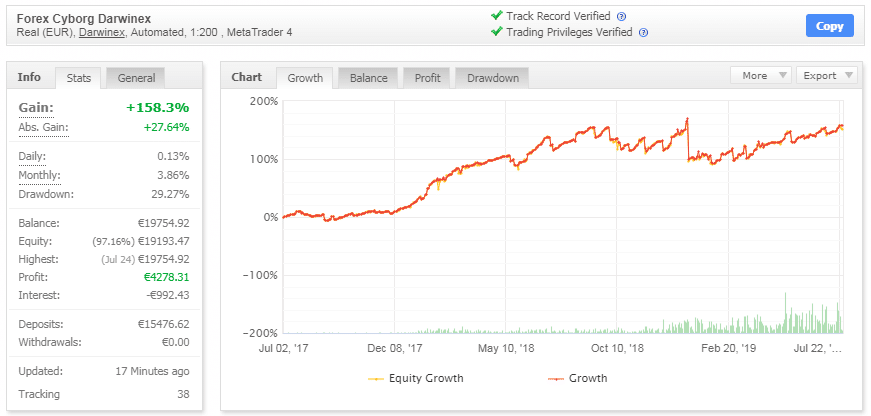Show the Drawdown chart tab
871x416 pixels.
click(491, 78)
